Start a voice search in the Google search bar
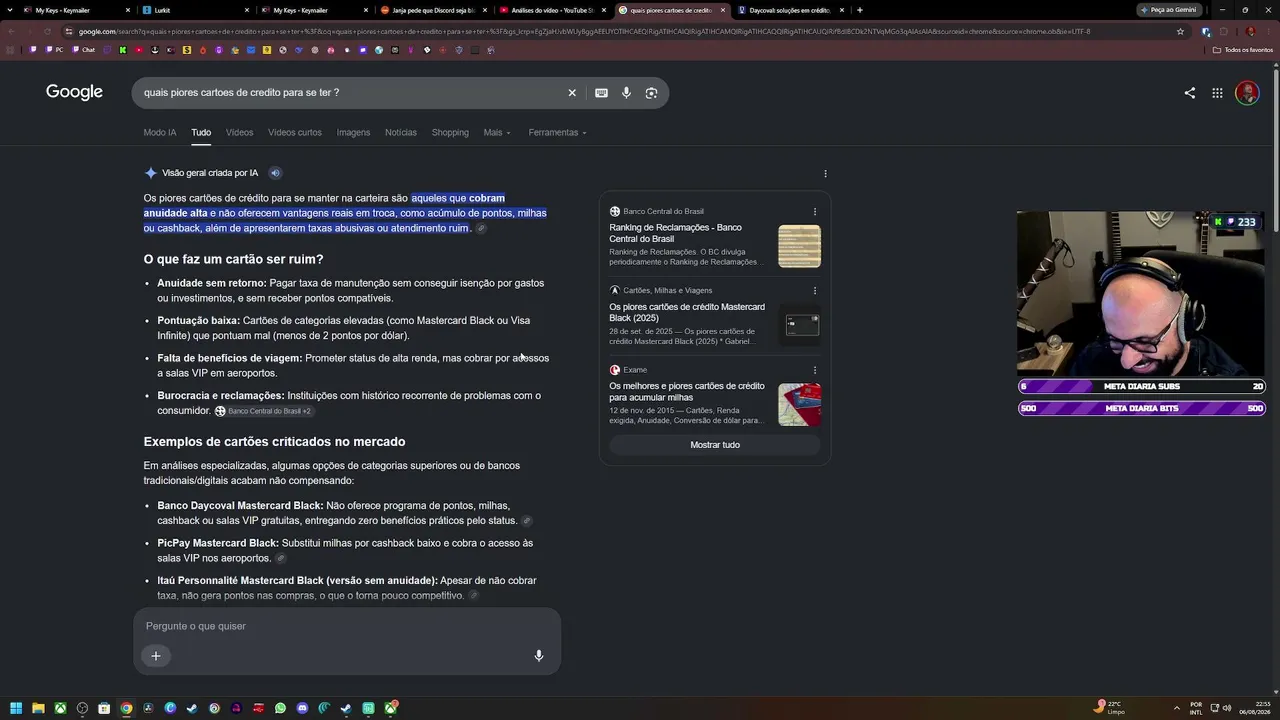 626,93
